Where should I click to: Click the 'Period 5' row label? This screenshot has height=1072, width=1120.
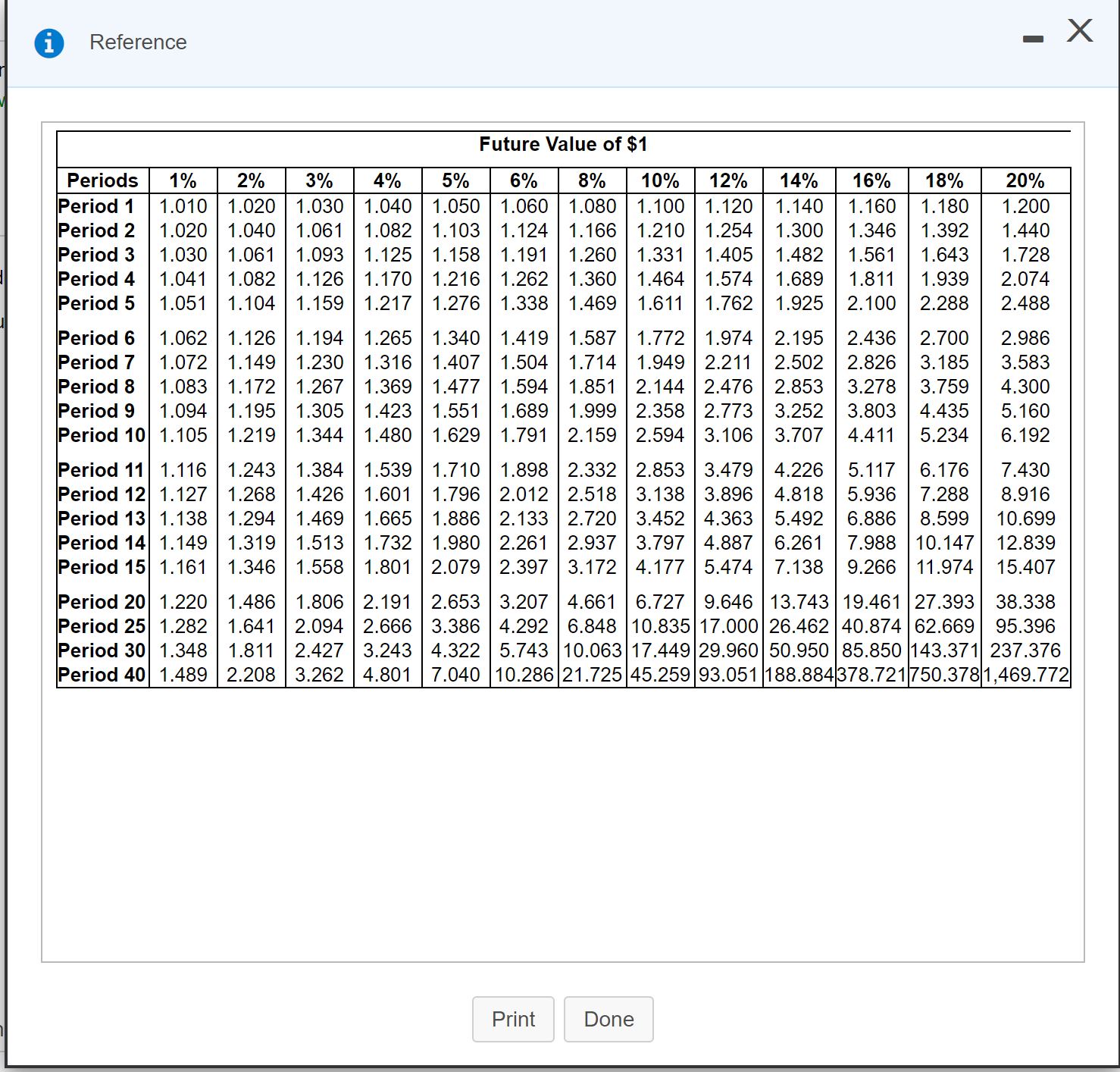(96, 303)
